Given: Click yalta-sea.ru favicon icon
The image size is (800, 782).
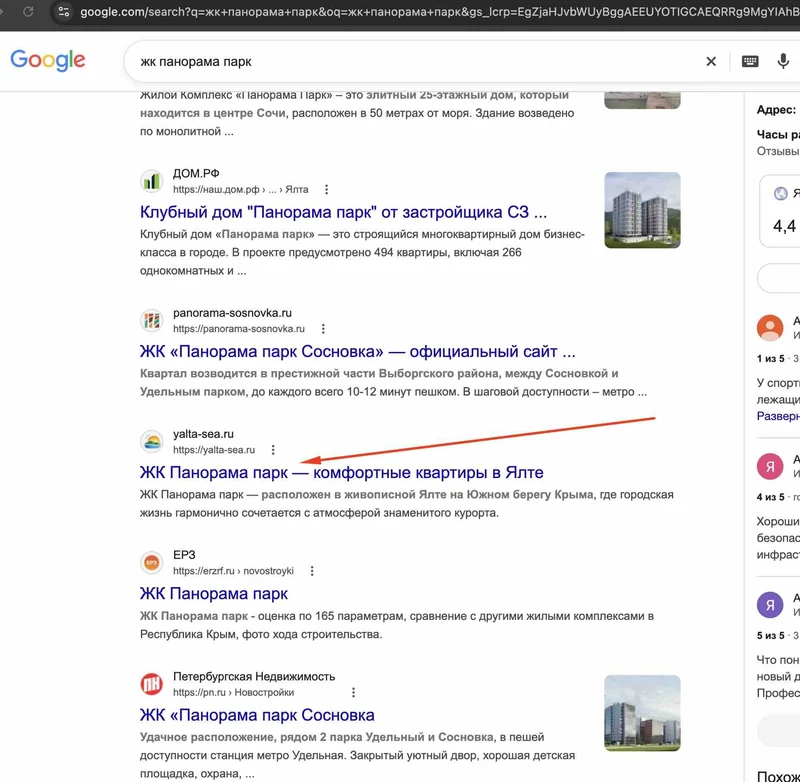Looking at the screenshot, I should [x=152, y=441].
